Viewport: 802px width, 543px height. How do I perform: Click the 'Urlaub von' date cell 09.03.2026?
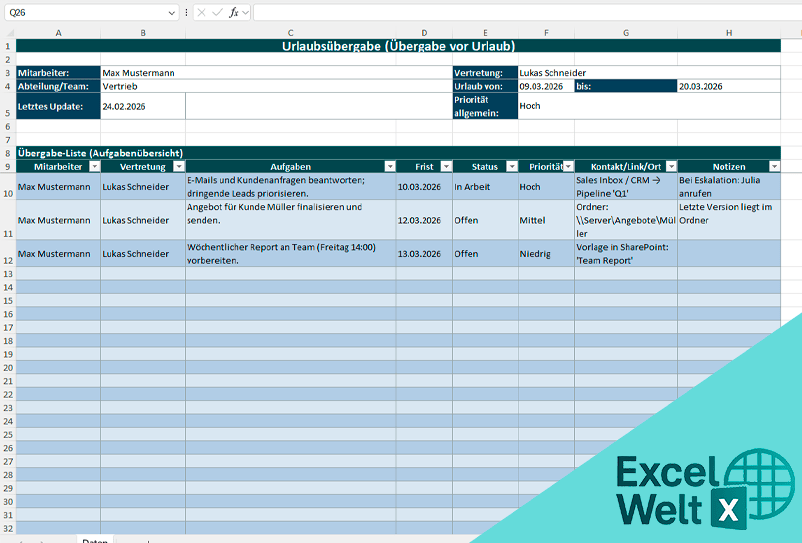point(545,86)
